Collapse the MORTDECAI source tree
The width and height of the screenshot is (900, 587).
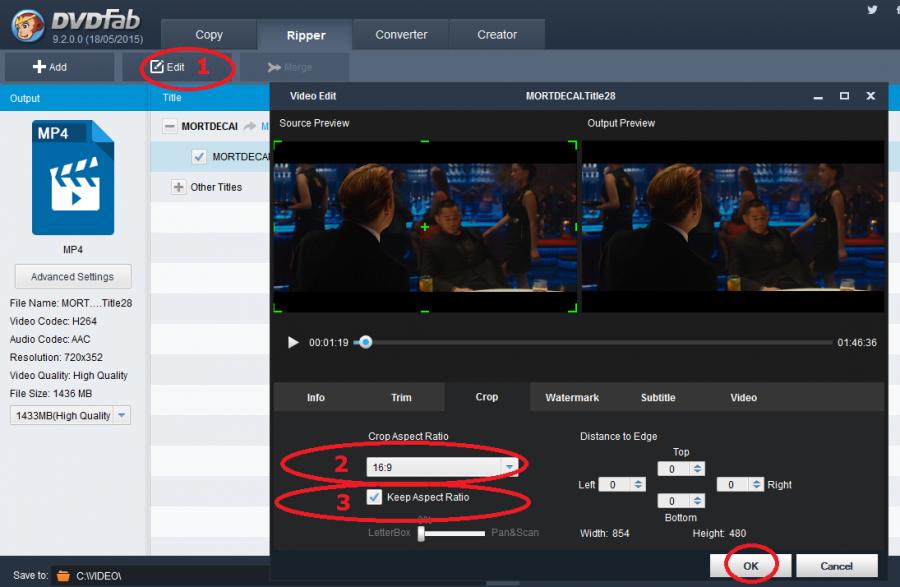[169, 126]
